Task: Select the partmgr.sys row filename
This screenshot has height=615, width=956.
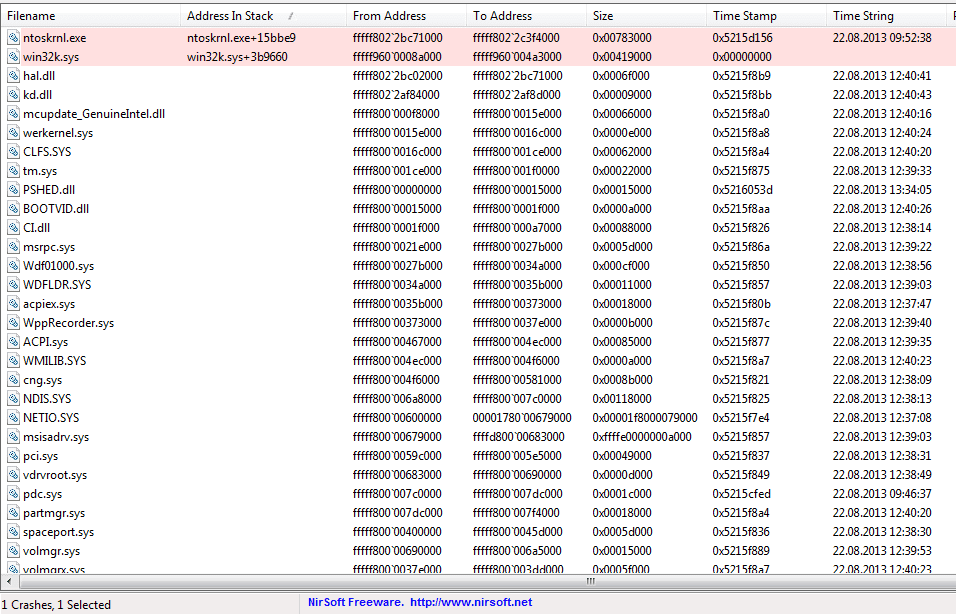Action: coord(54,513)
